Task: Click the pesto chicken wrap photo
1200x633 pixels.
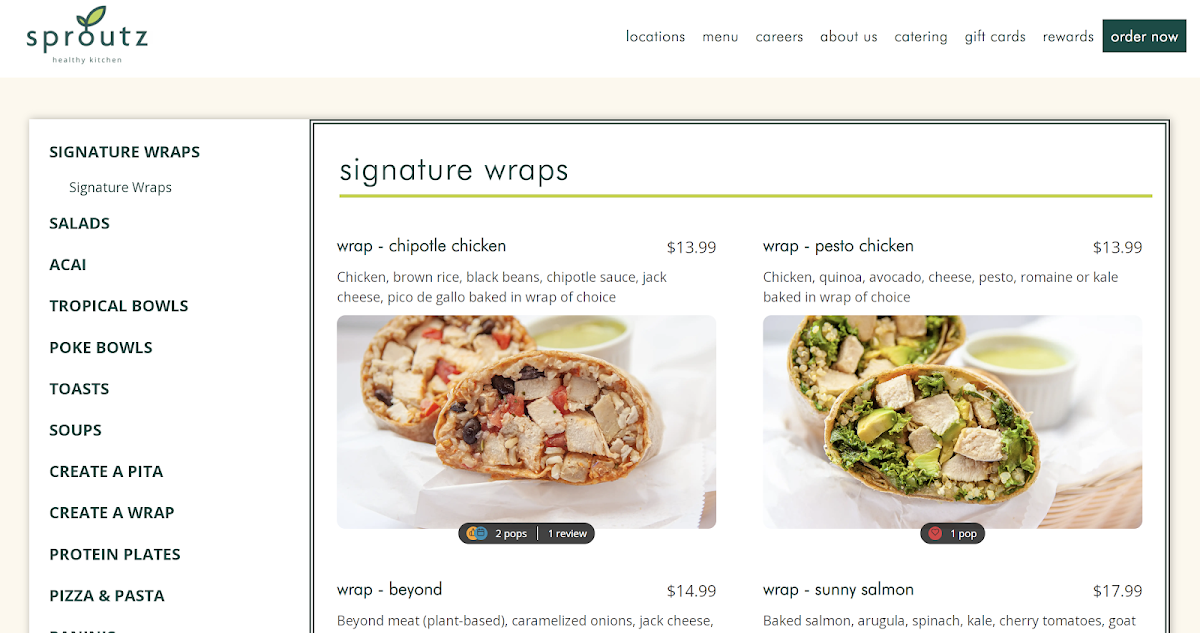Action: pyautogui.click(x=952, y=421)
